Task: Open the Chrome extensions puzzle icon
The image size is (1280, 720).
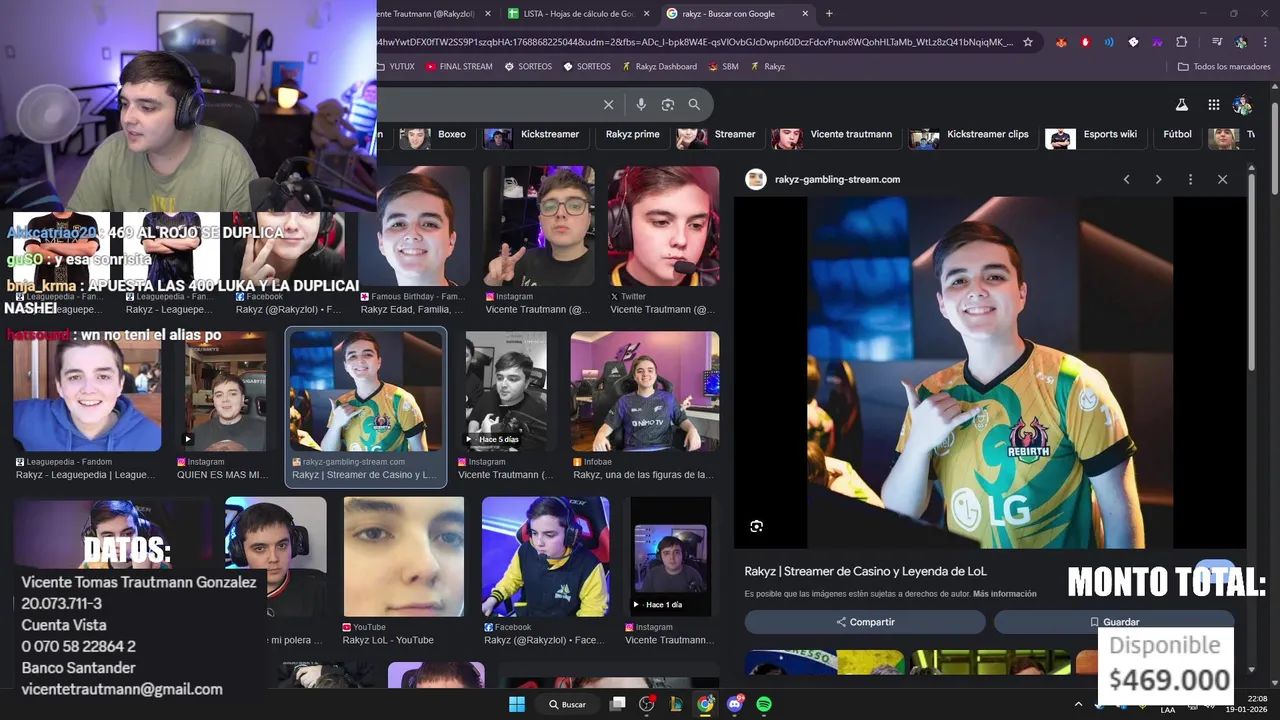Action: pos(1181,42)
